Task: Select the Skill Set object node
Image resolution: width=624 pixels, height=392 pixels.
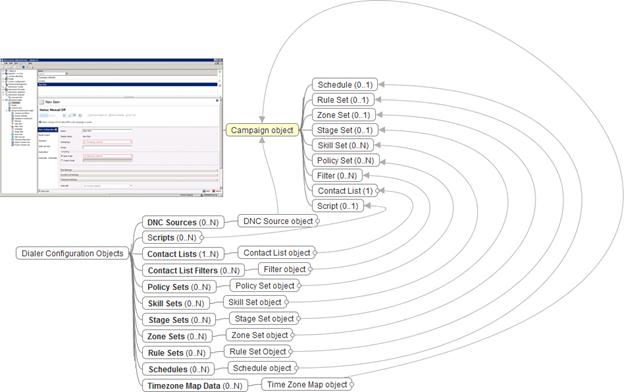Action: [255, 302]
